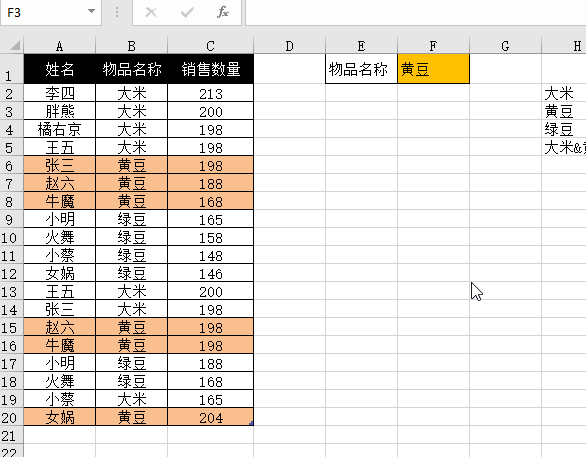This screenshot has width=586, height=457.
Task: Select column B header
Action: (x=132, y=46)
